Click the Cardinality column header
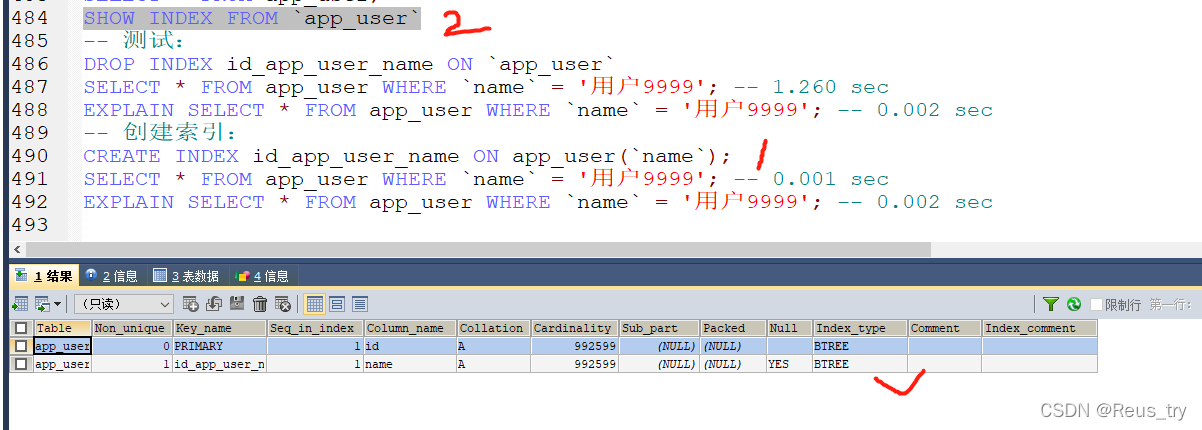This screenshot has width=1202, height=430. 575,328
